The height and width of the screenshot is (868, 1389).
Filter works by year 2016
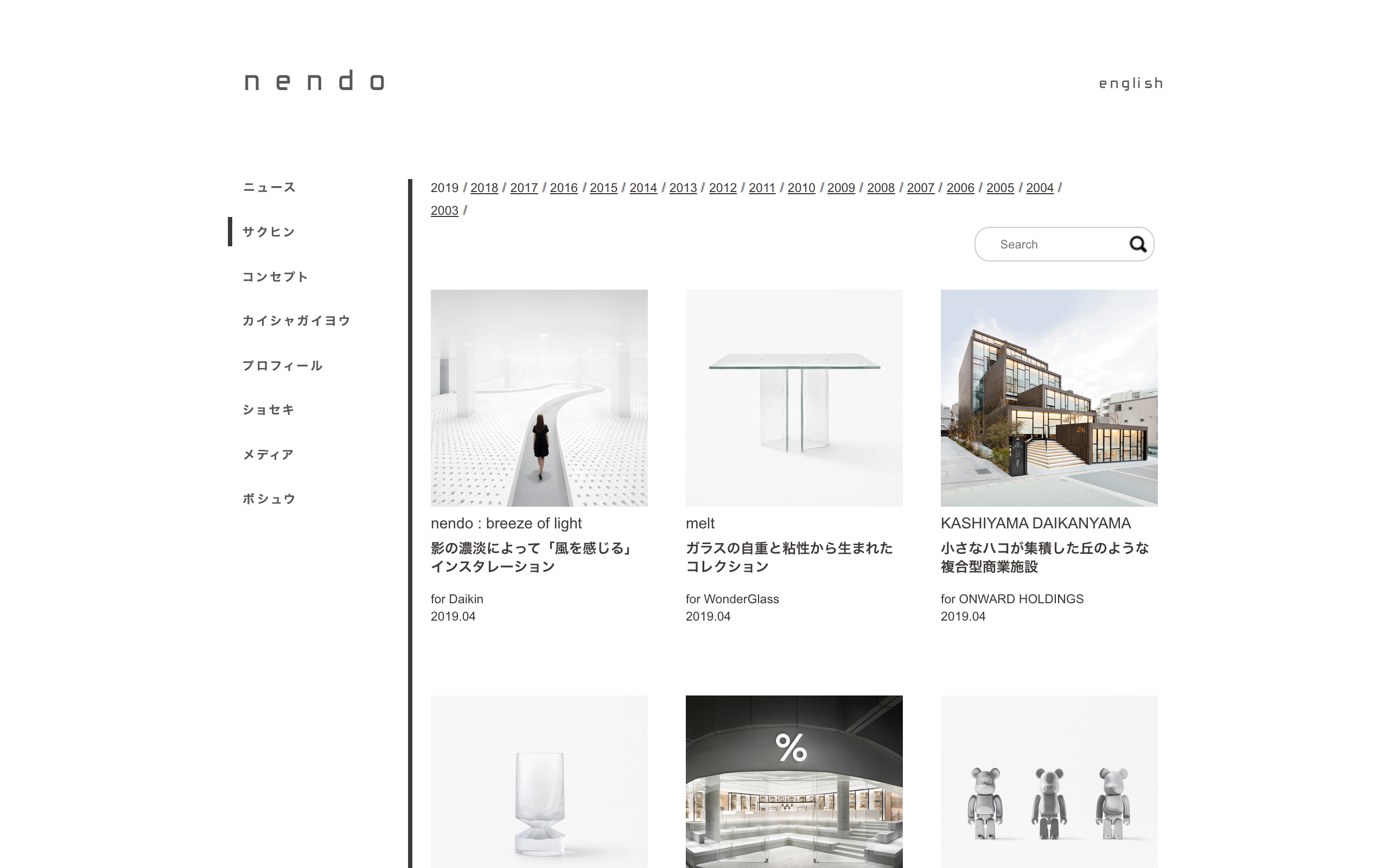coord(564,188)
